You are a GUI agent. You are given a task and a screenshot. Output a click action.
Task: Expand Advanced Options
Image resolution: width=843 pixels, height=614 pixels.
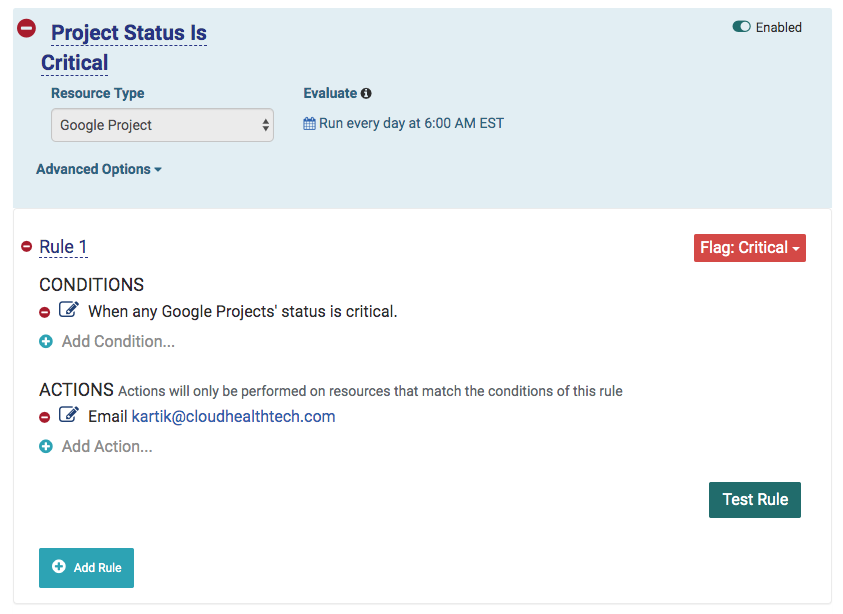98,169
